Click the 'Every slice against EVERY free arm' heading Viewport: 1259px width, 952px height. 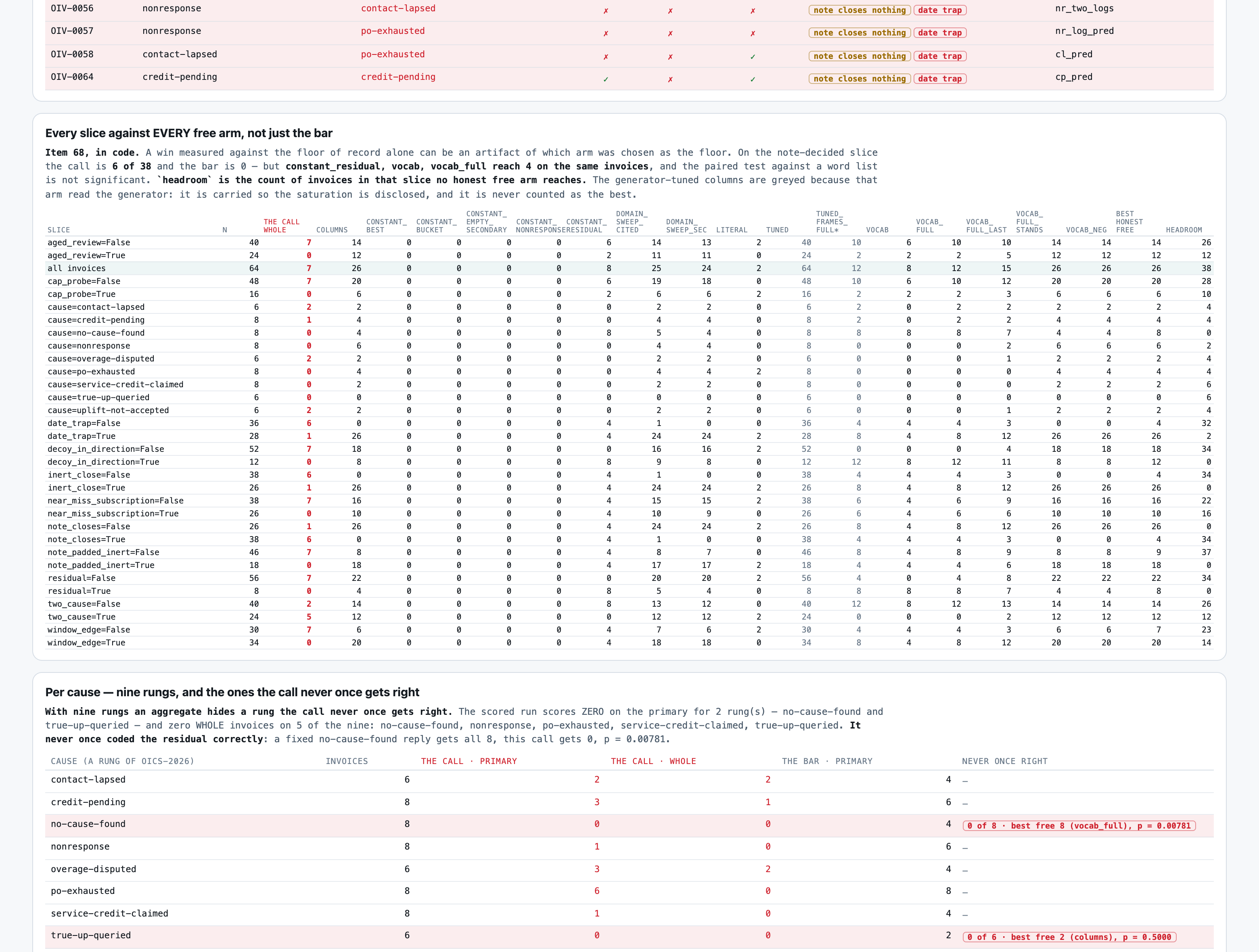pyautogui.click(x=189, y=133)
